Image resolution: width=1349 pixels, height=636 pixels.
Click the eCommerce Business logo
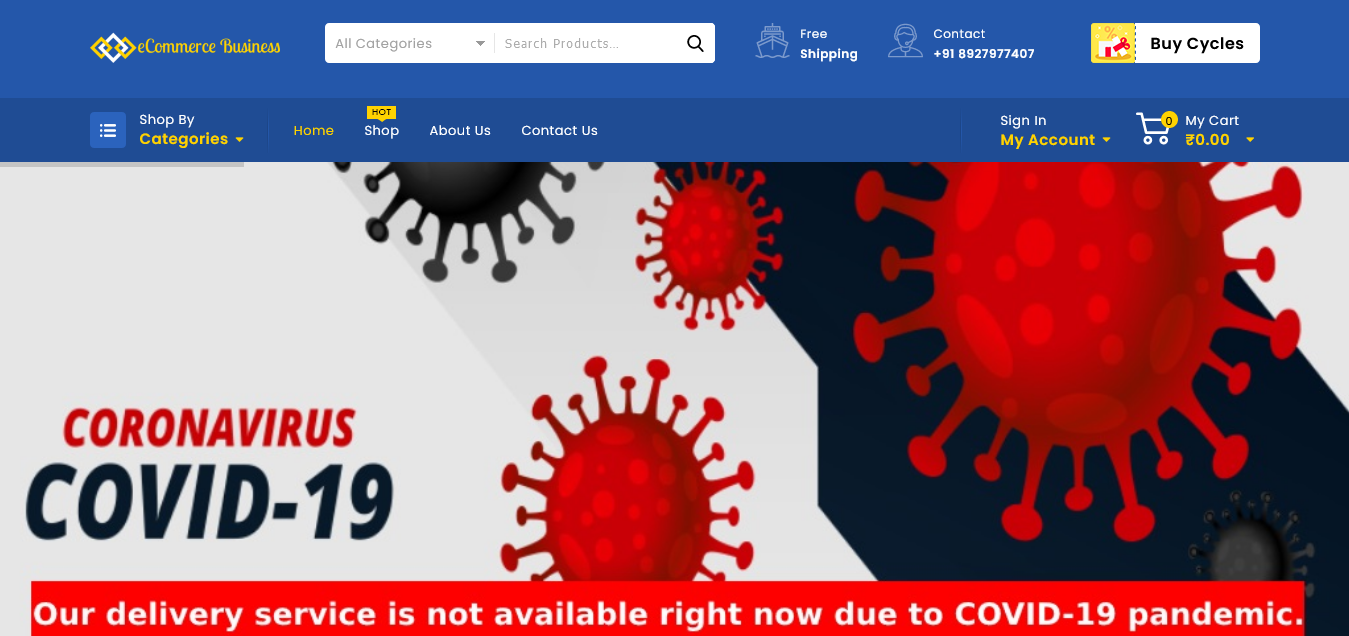click(x=186, y=46)
